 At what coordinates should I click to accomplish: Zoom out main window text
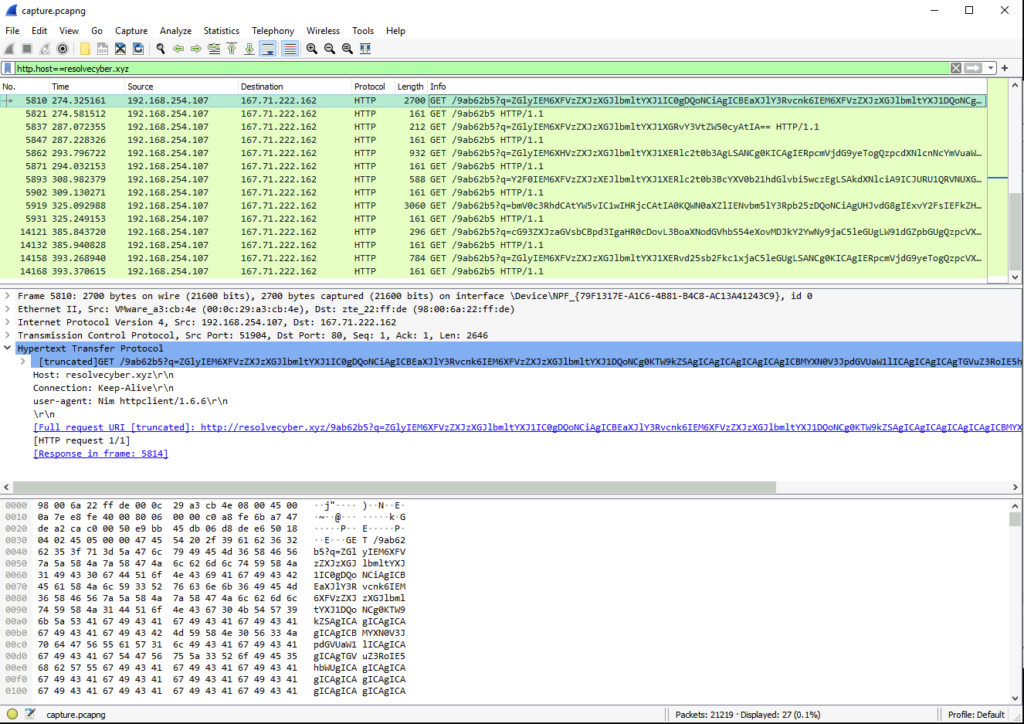tap(329, 49)
